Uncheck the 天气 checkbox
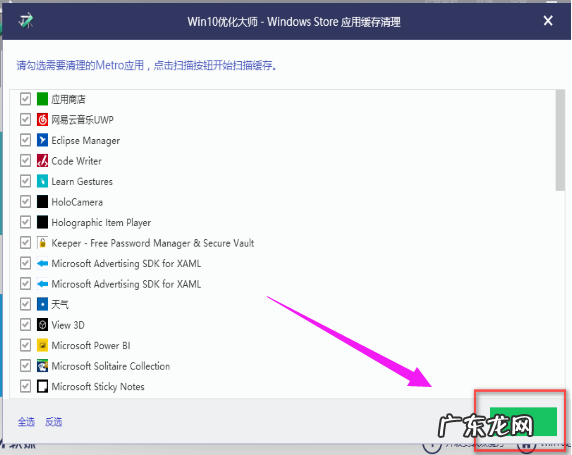Screen dimensions: 572x455 pos(25,304)
